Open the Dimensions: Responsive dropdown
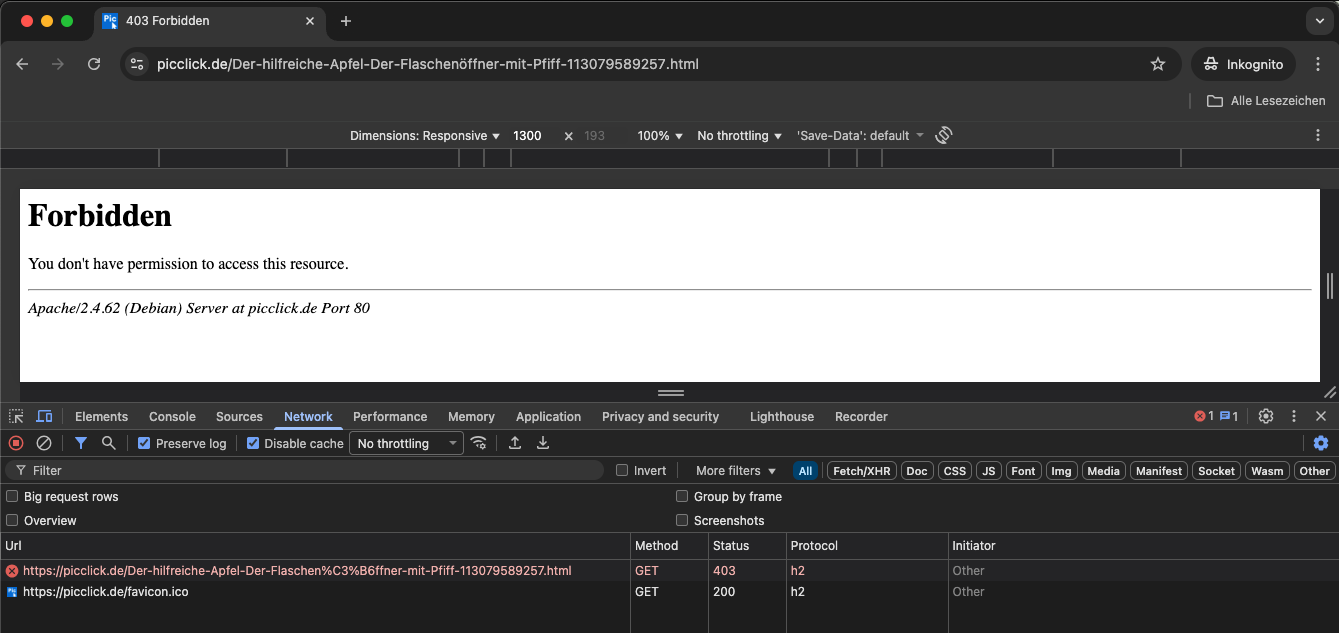Image resolution: width=1339 pixels, height=633 pixels. pyautogui.click(x=424, y=134)
